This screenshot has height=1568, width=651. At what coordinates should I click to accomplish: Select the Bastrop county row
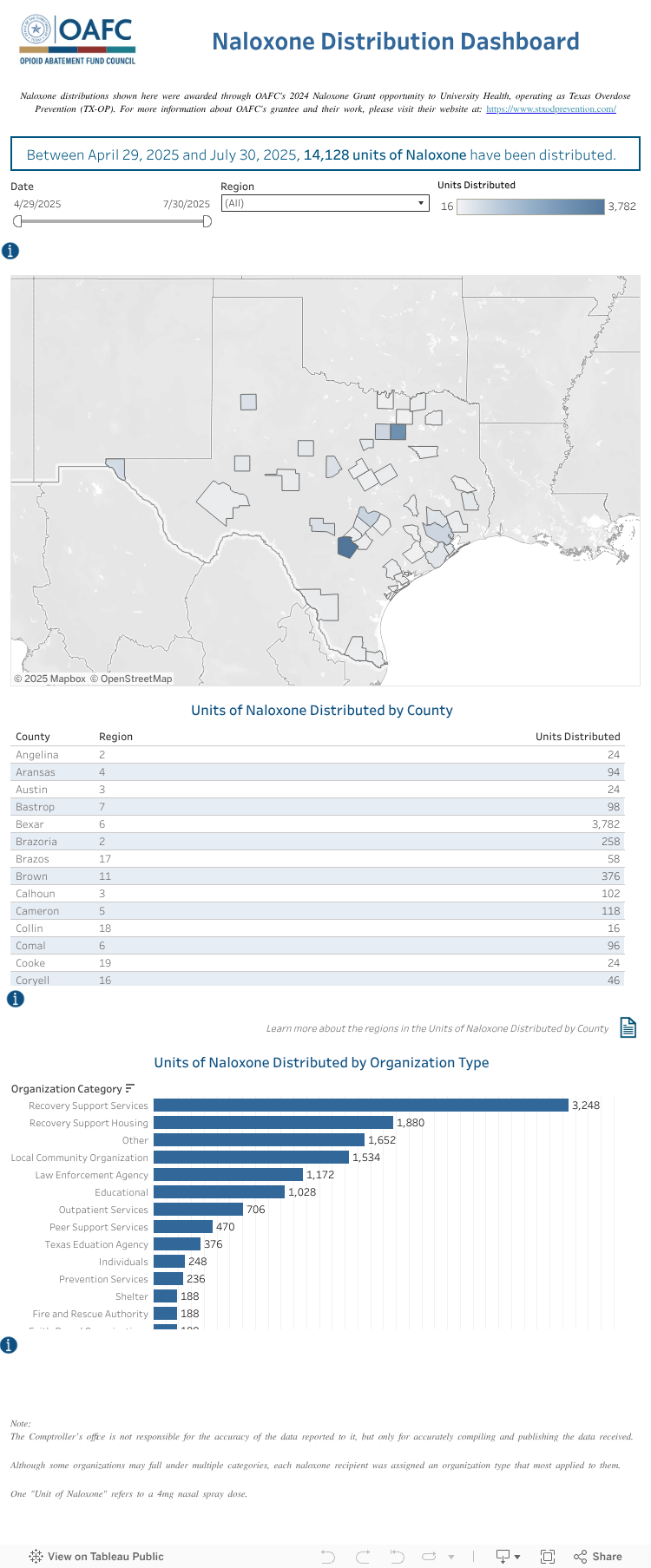click(318, 807)
